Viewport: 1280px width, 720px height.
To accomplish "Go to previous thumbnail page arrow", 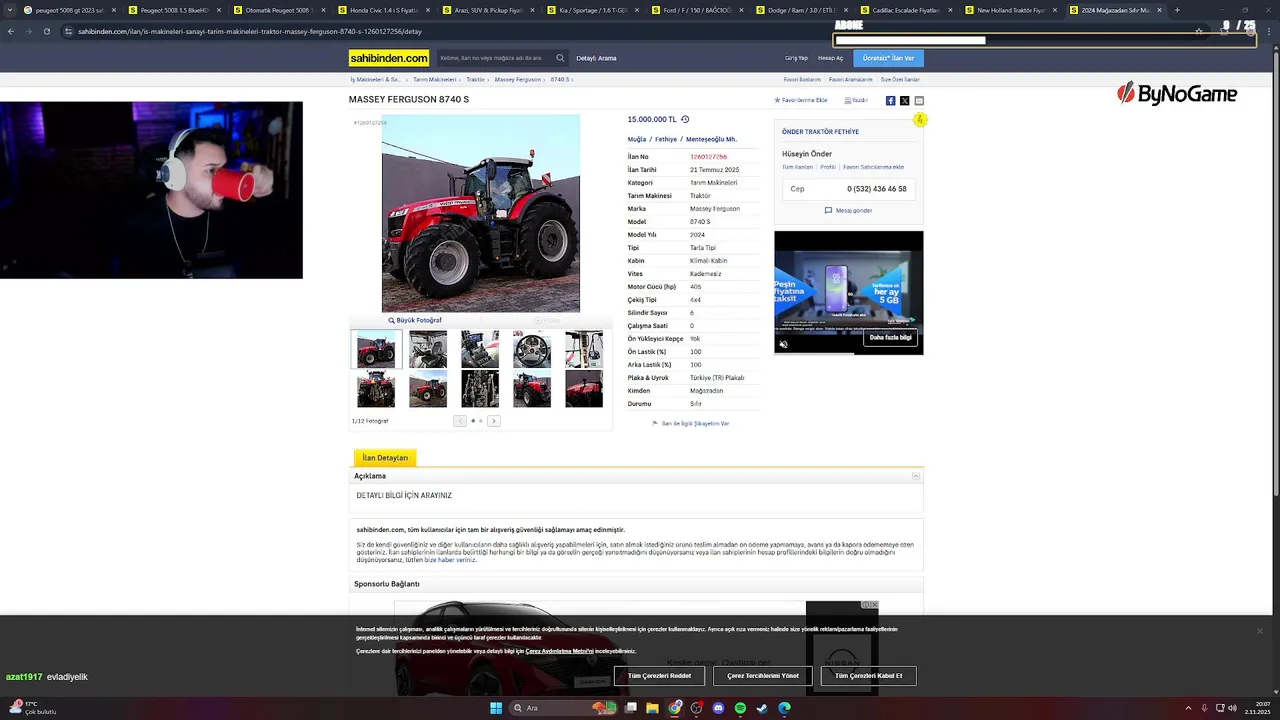I will pyautogui.click(x=460, y=421).
